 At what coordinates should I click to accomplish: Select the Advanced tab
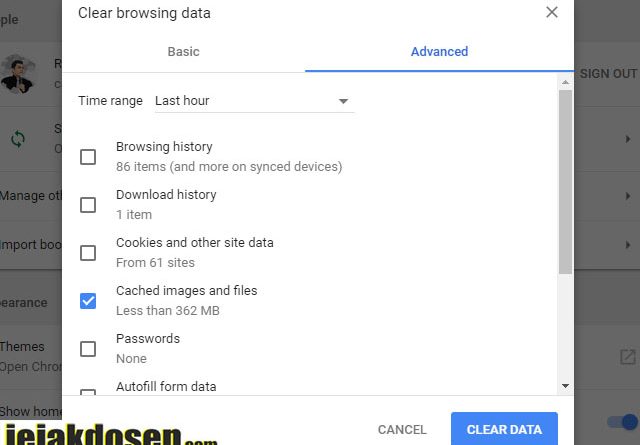click(x=439, y=52)
